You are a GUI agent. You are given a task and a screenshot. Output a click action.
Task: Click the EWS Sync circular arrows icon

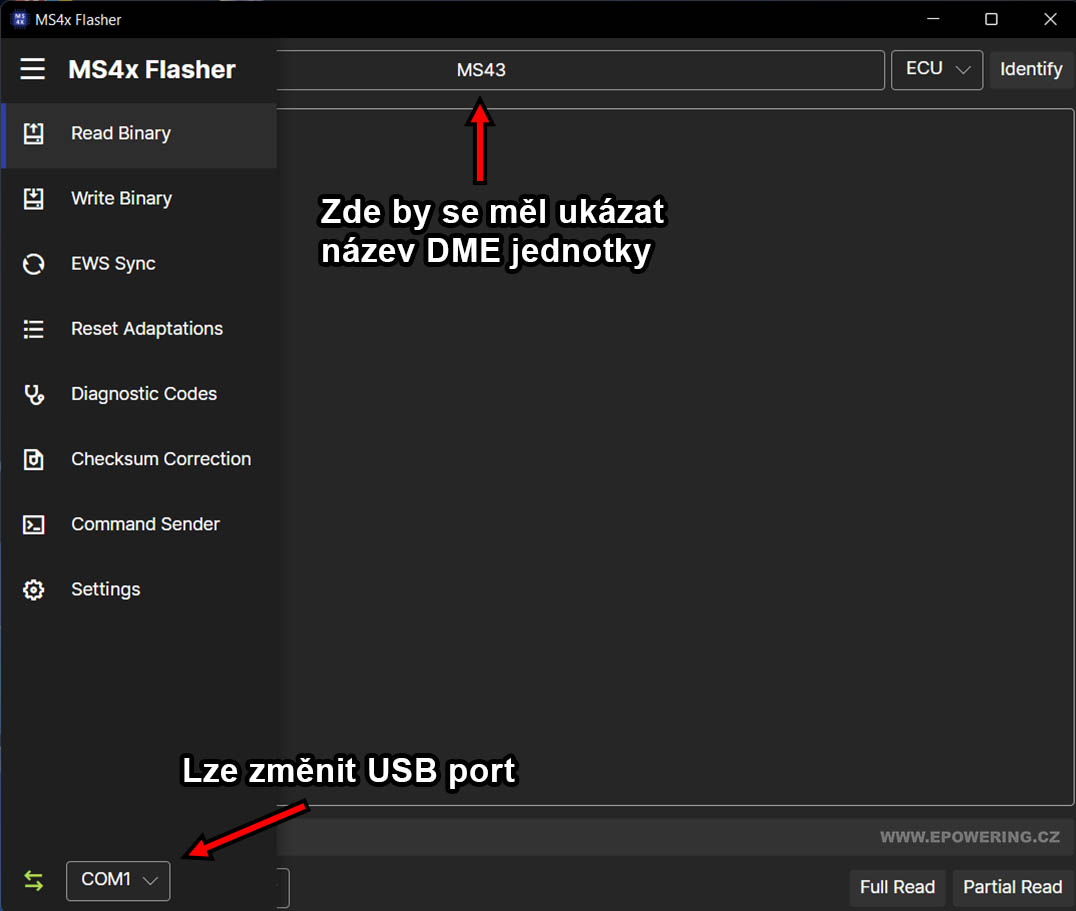point(34,263)
